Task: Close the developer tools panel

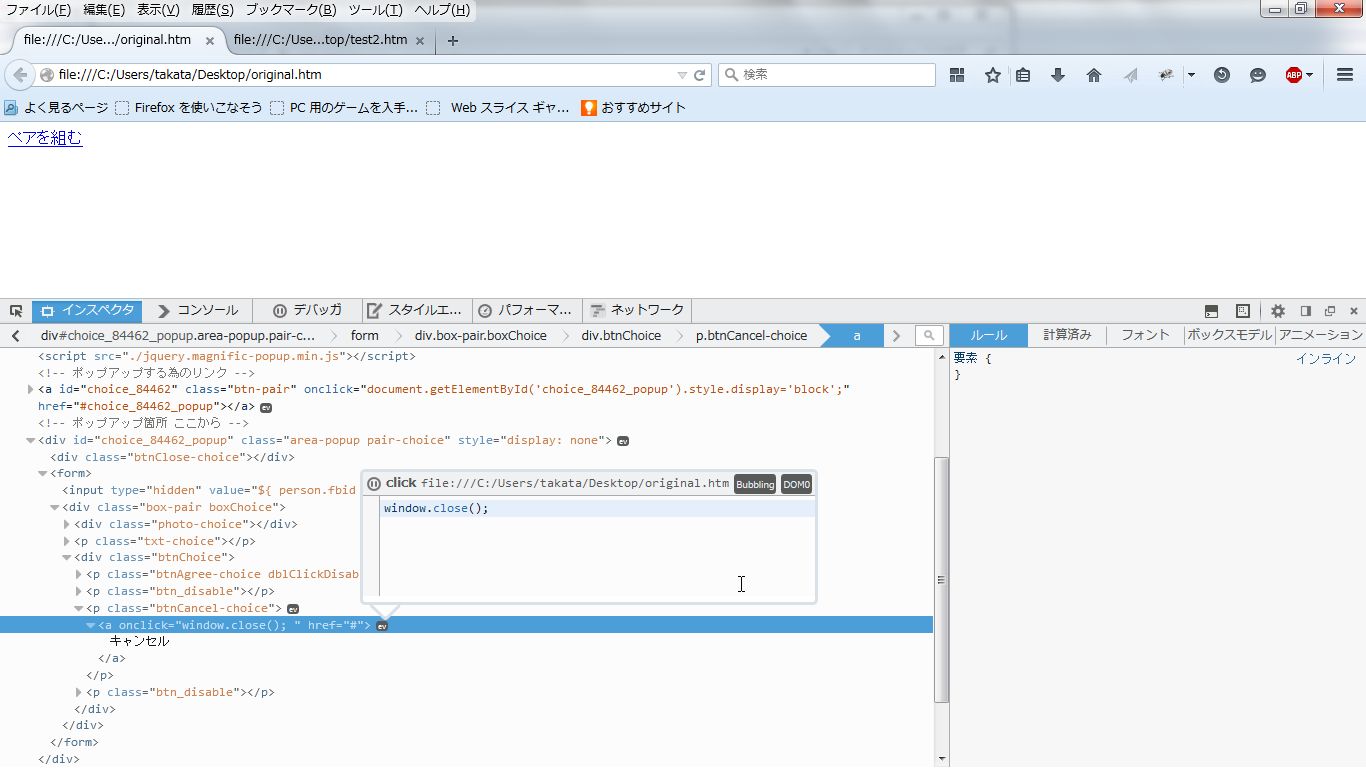Action: [1354, 311]
